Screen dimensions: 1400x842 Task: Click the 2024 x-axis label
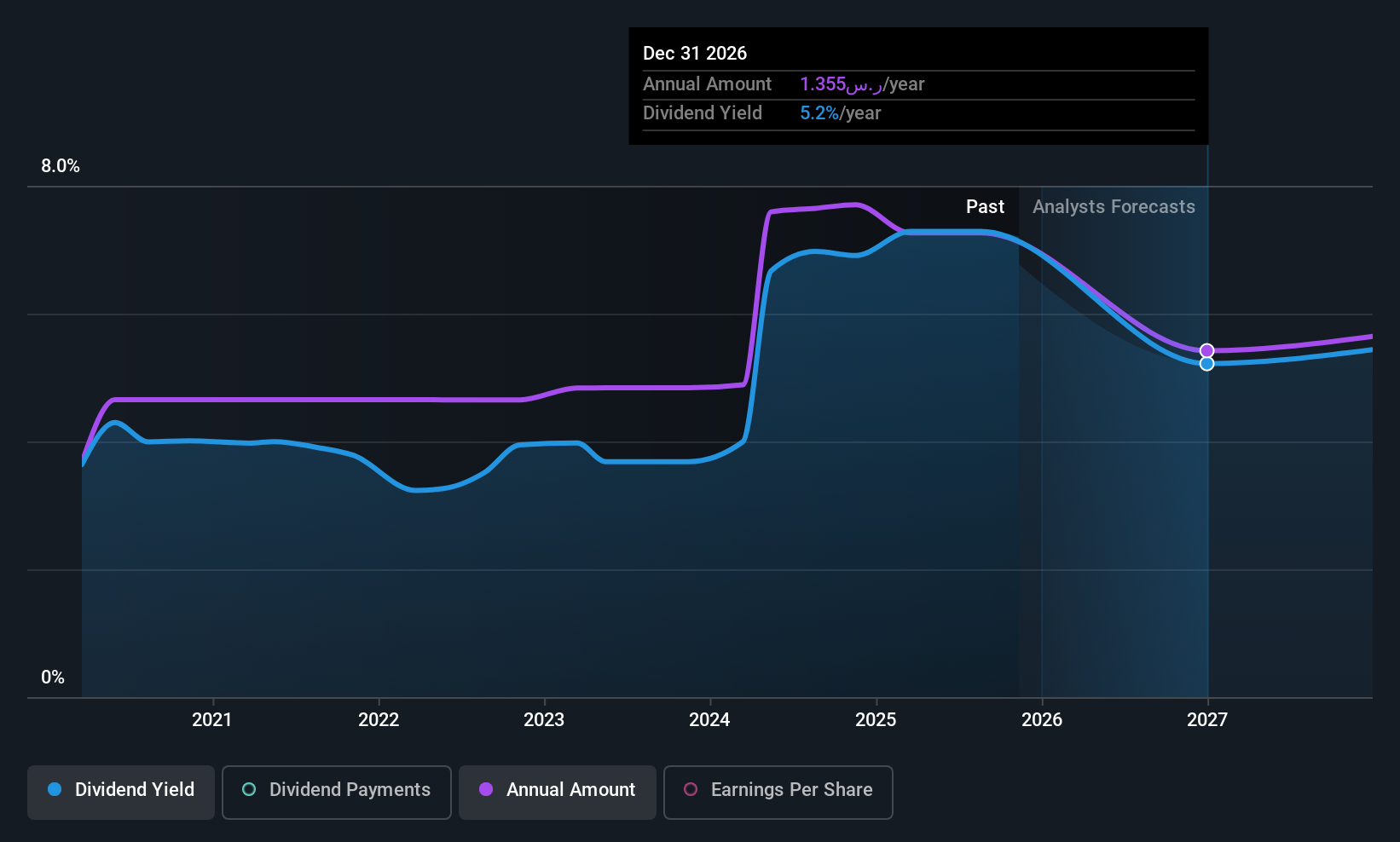(x=709, y=720)
